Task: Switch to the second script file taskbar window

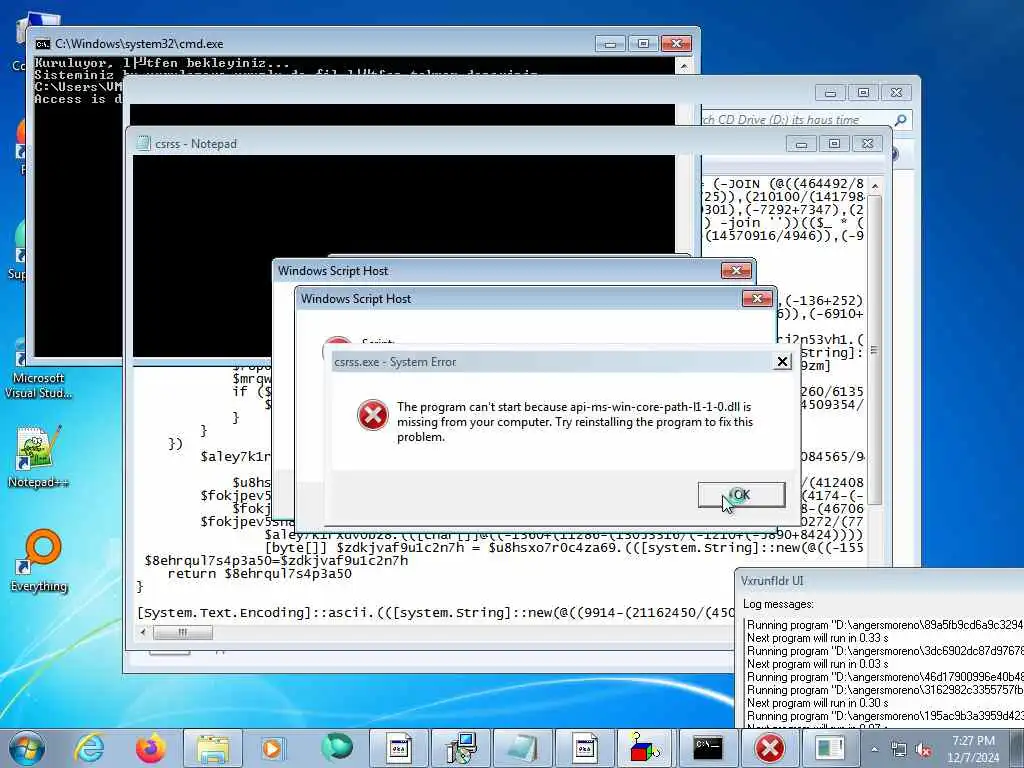Action: tap(584, 748)
